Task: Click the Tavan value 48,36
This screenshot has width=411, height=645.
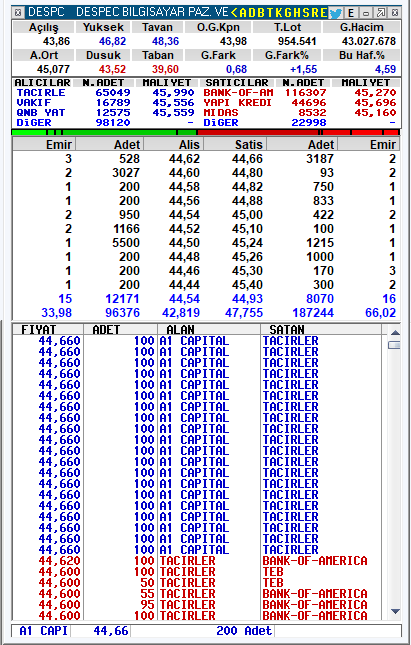Action: [x=165, y=41]
